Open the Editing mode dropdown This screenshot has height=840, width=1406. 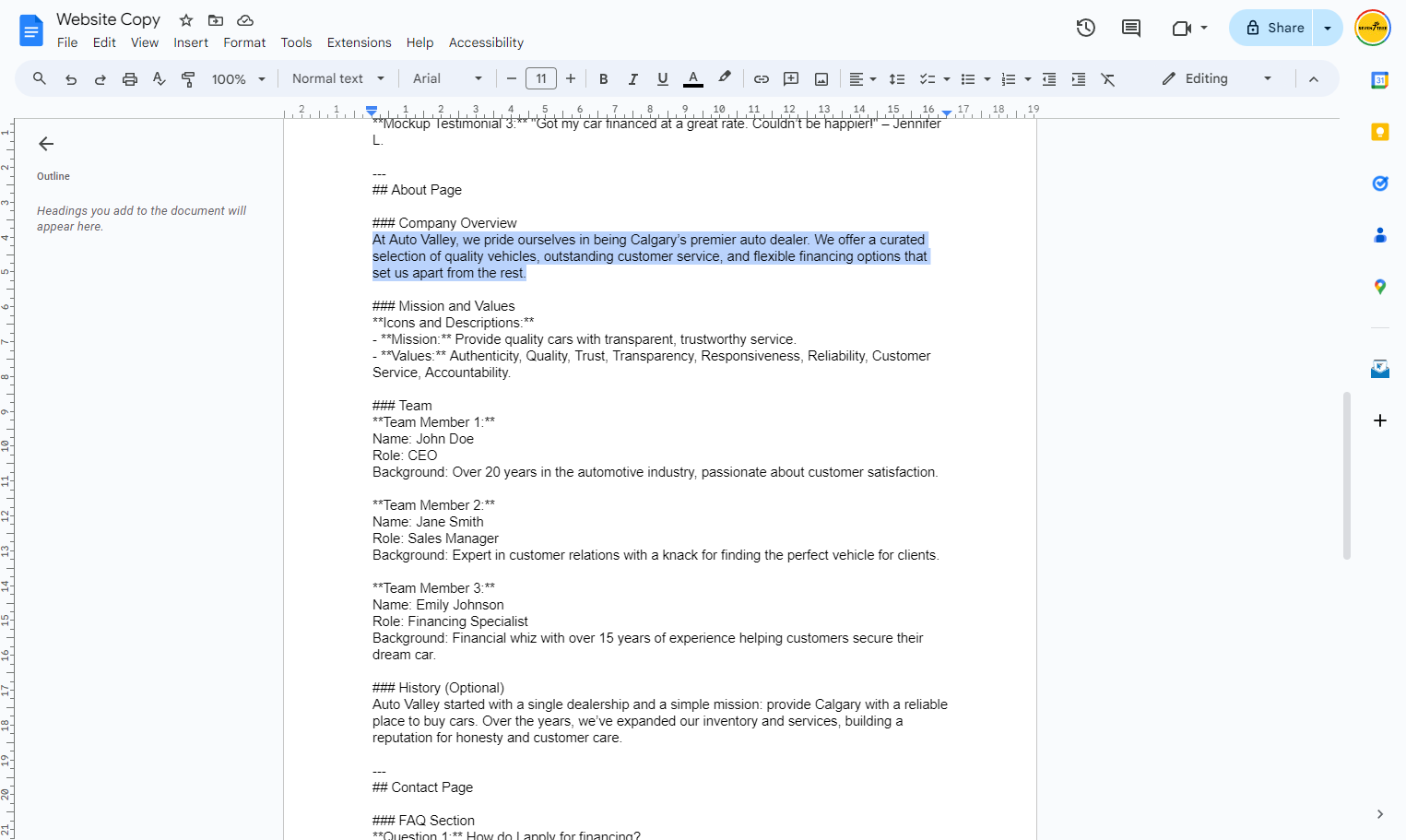[x=1217, y=79]
